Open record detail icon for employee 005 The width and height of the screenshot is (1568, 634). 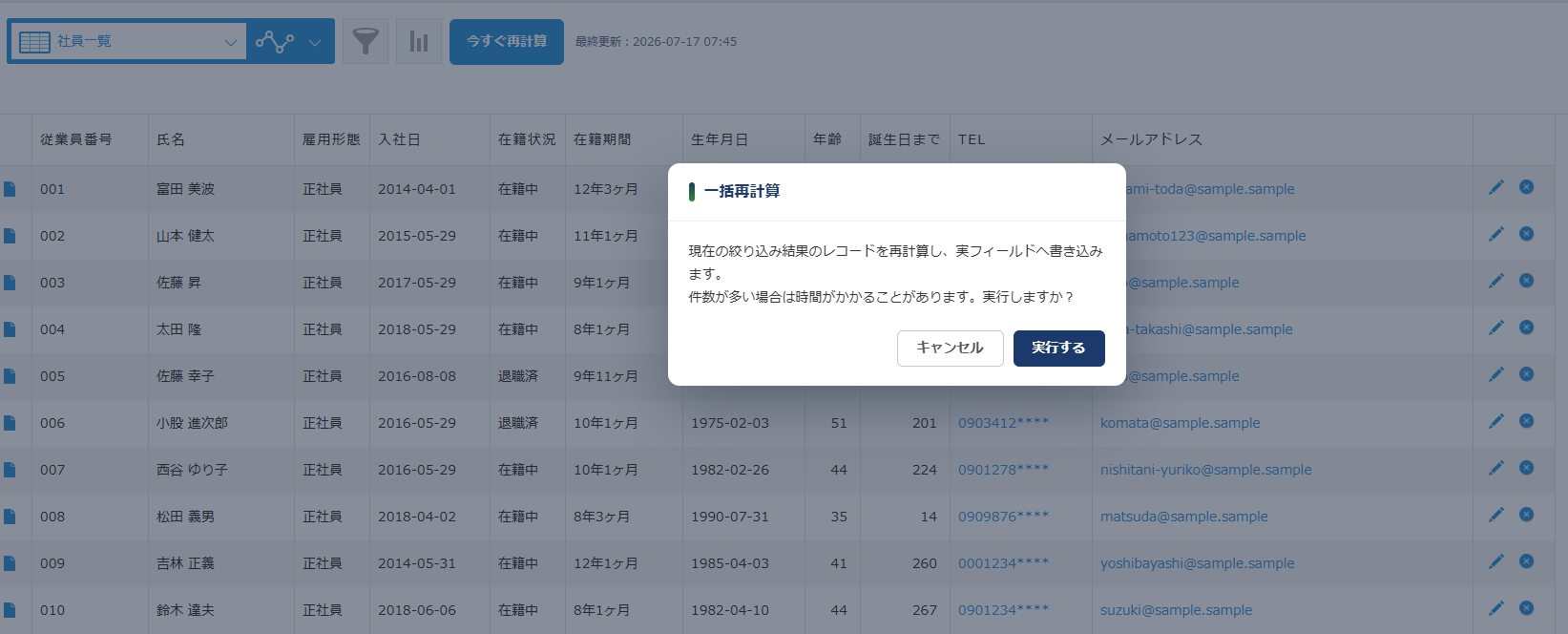[x=10, y=376]
